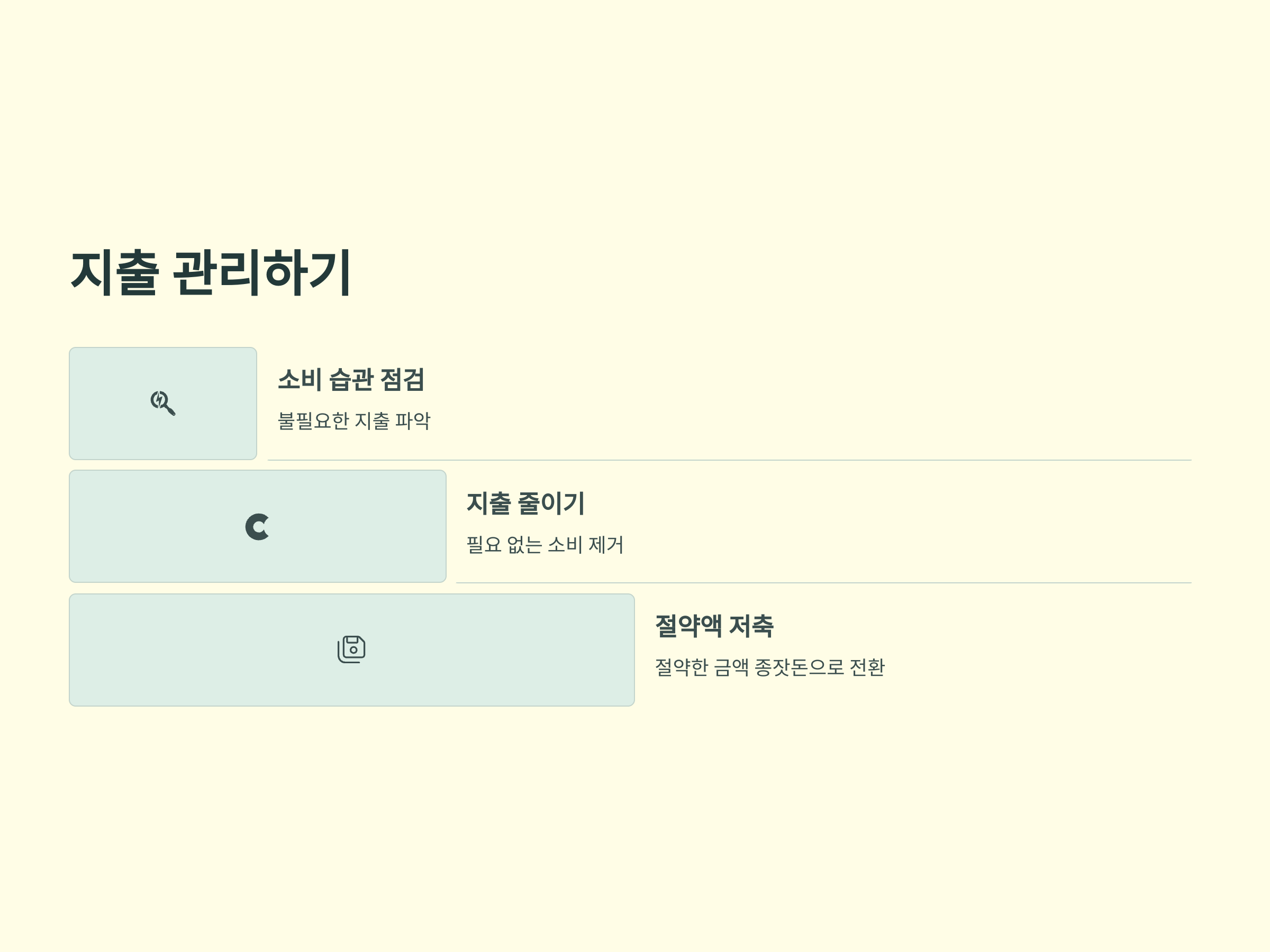Select the '필요 없는 소비 제거' description text
Viewport: 1270px width, 952px height.
[545, 544]
